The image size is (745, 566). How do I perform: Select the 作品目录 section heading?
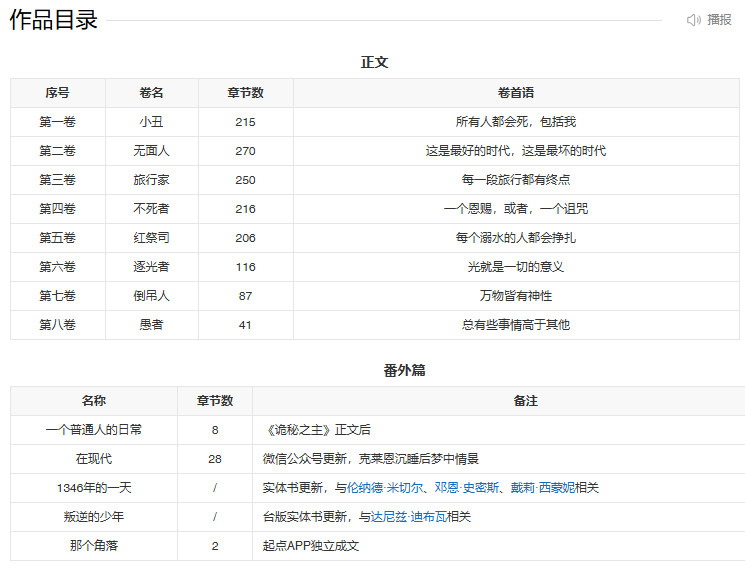coord(53,20)
